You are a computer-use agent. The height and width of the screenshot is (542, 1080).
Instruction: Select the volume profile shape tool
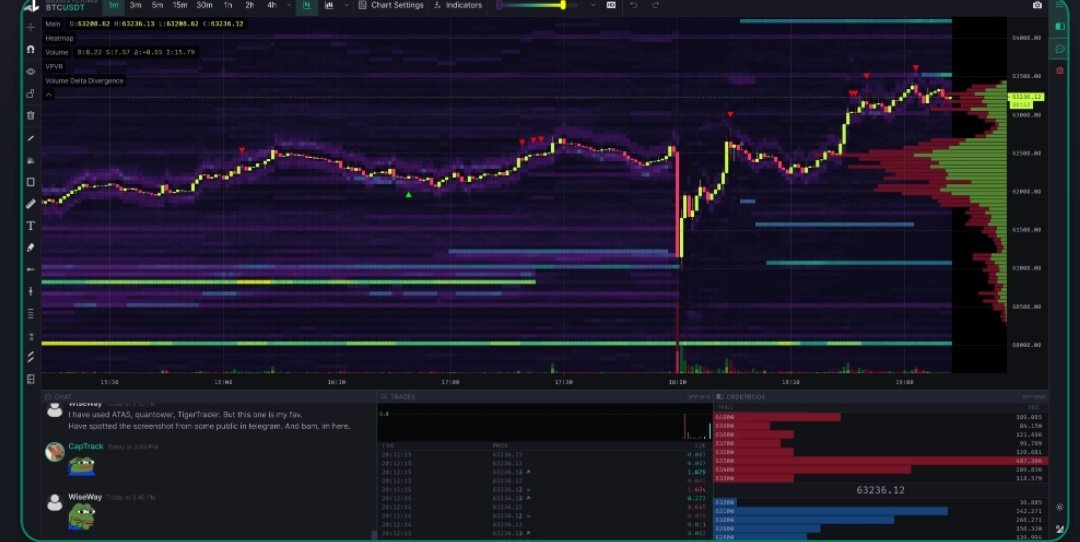point(30,160)
